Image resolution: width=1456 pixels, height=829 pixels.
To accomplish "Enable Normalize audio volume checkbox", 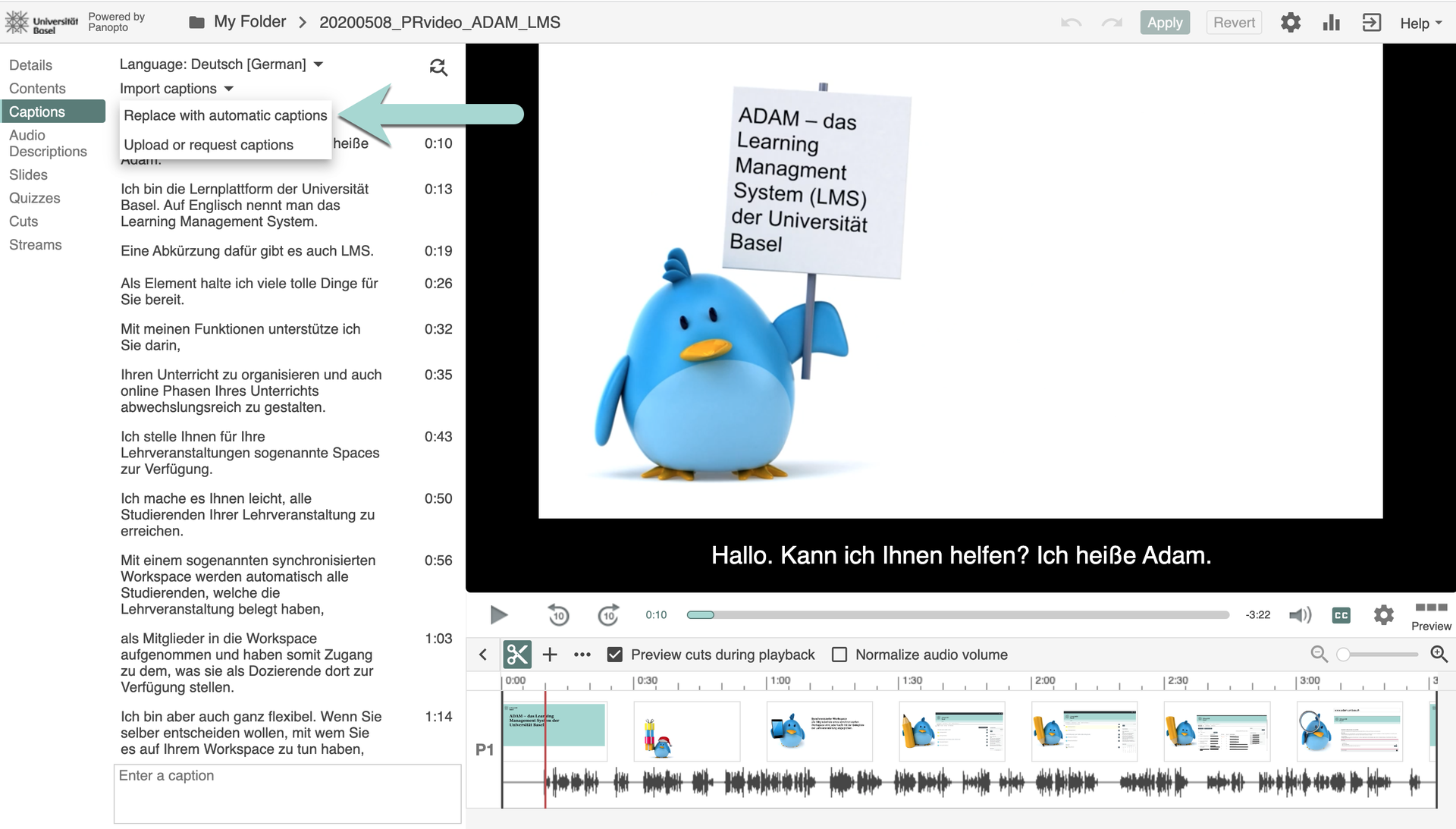I will coord(839,655).
